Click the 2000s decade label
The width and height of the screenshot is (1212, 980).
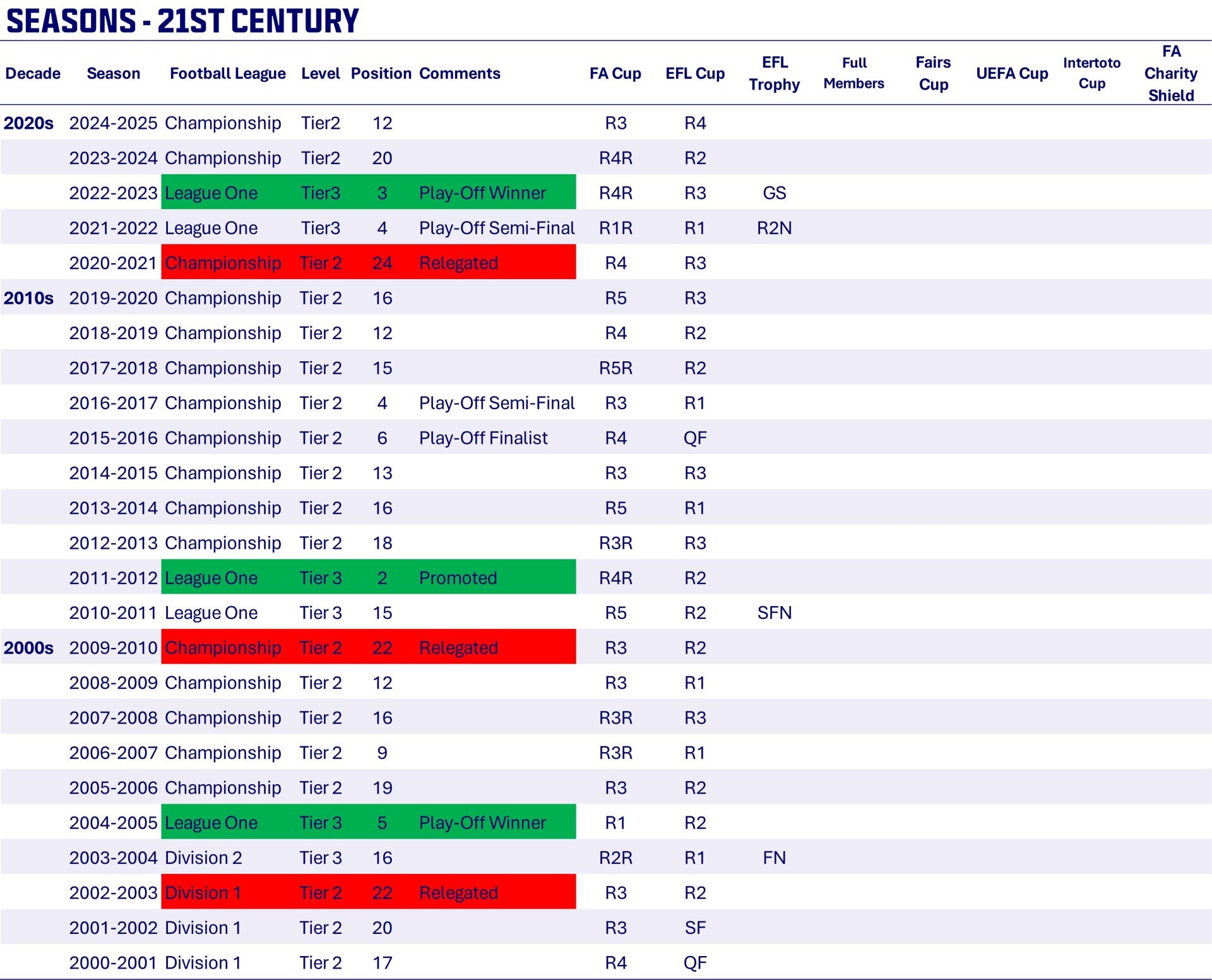29,647
